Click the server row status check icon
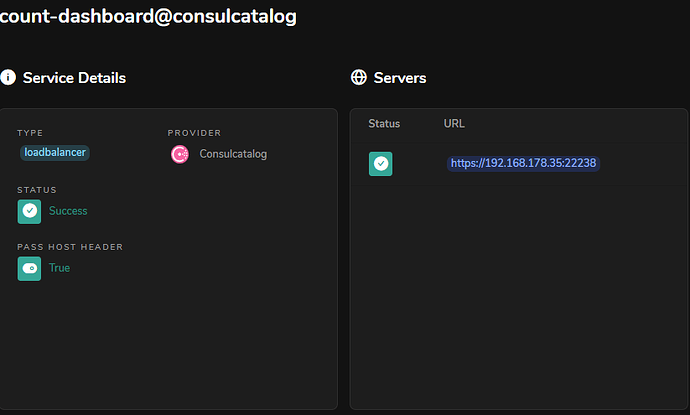The height and width of the screenshot is (415, 690). coord(380,163)
